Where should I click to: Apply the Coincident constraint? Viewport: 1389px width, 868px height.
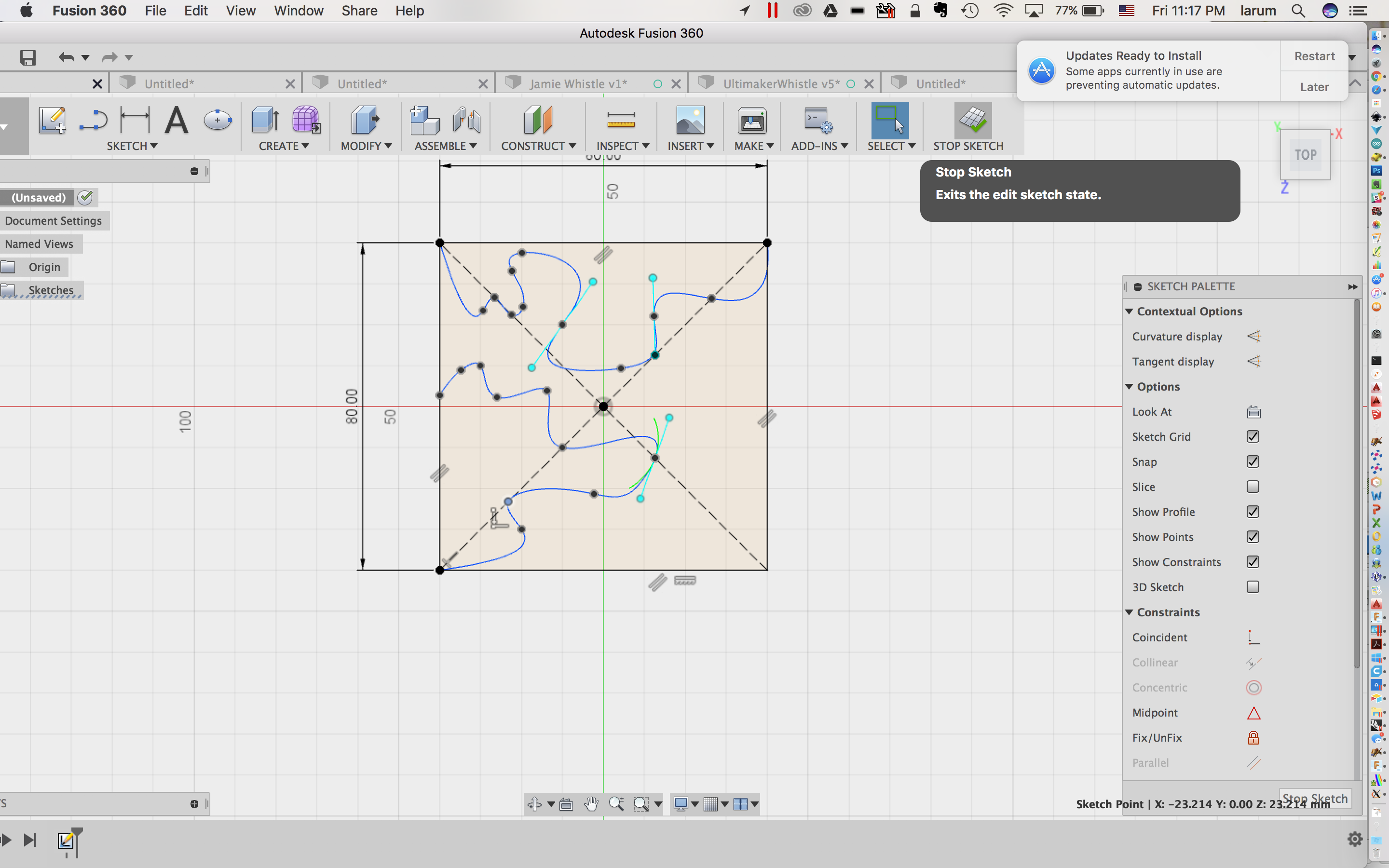(1253, 637)
